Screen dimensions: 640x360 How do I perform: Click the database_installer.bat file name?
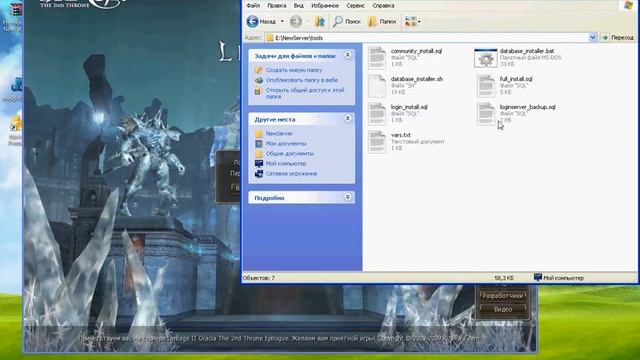coord(527,51)
